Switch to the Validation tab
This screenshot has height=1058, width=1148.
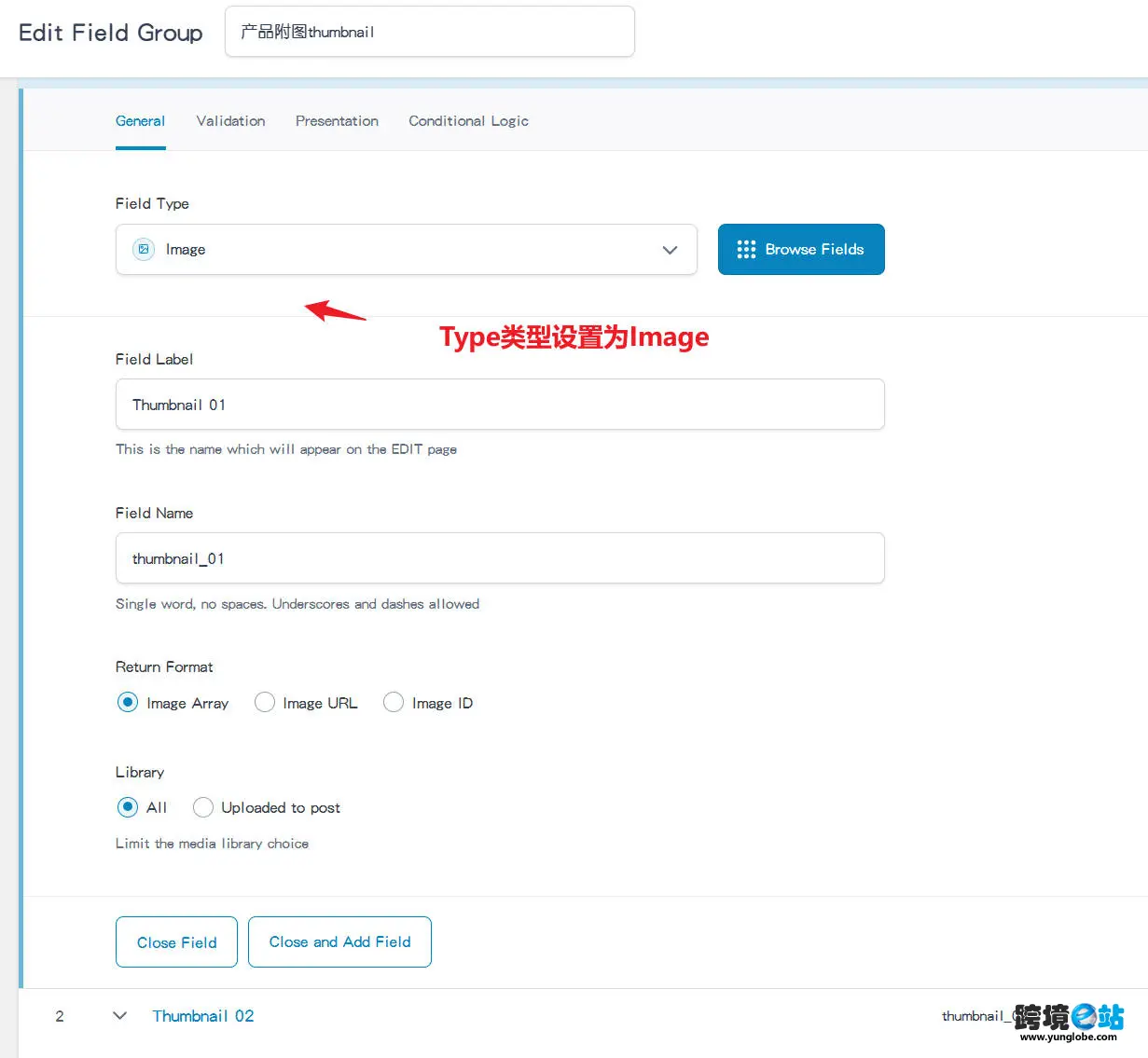click(x=230, y=121)
